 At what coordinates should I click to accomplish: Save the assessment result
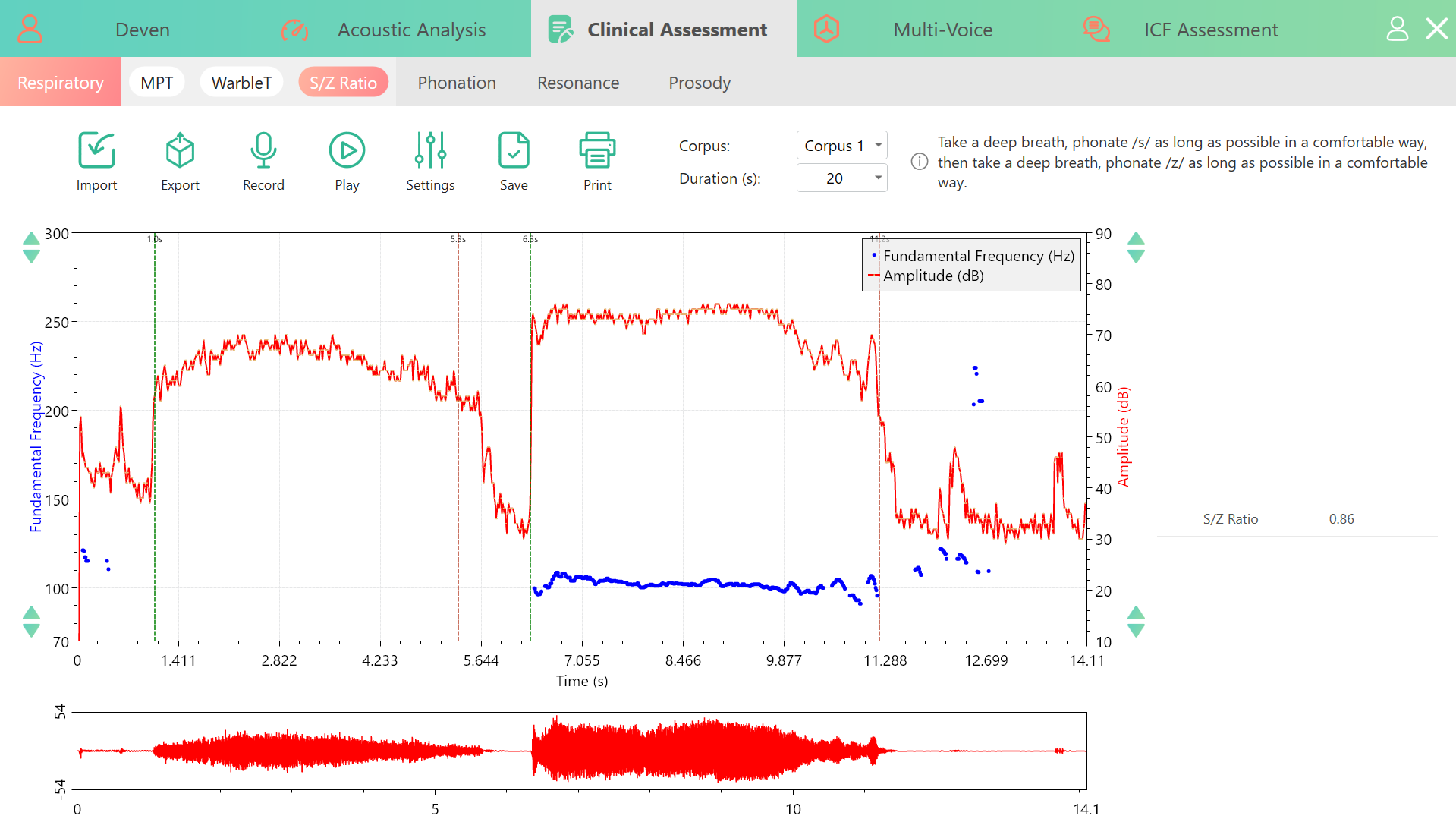[514, 150]
